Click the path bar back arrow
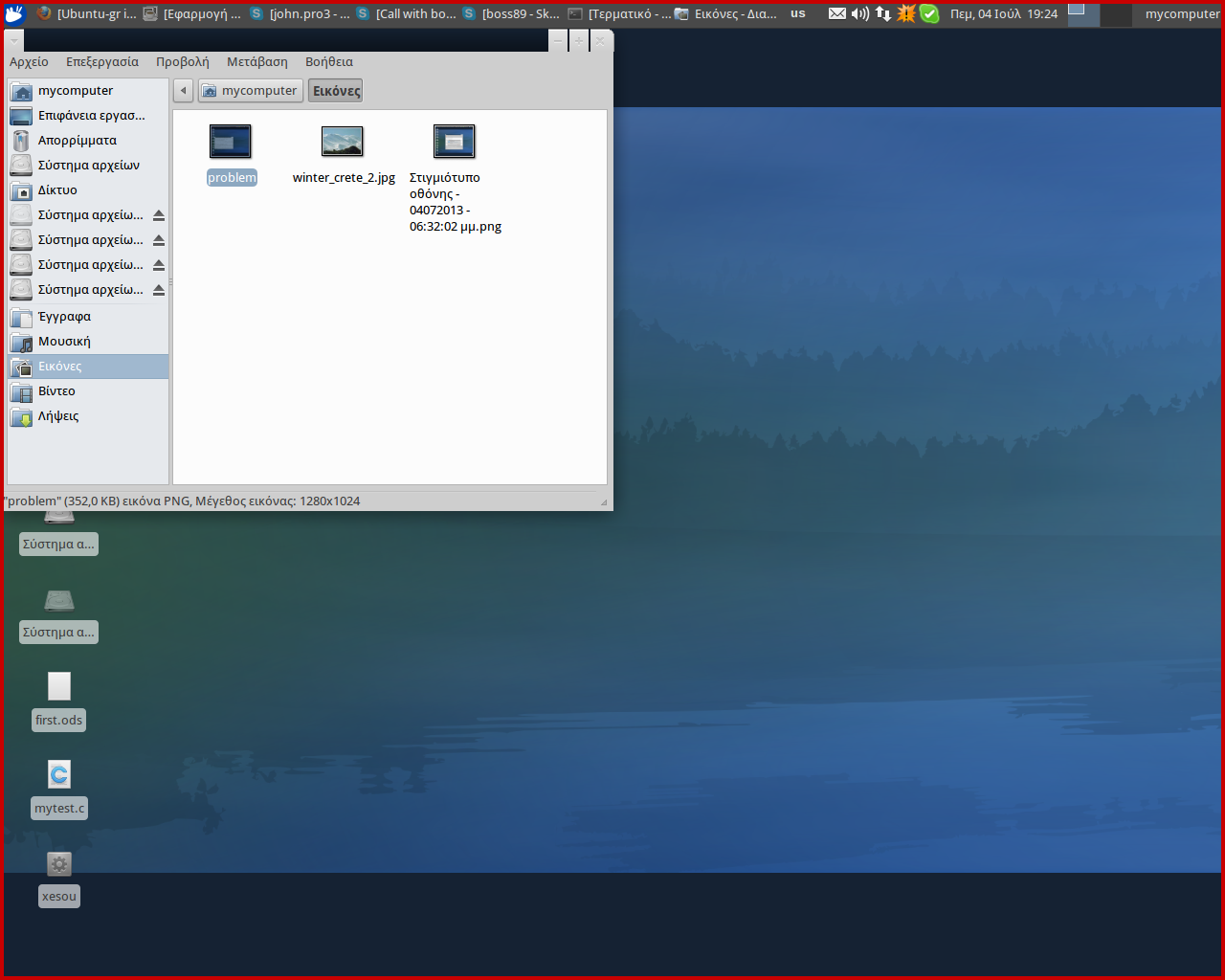This screenshot has width=1225, height=980. coord(184,91)
